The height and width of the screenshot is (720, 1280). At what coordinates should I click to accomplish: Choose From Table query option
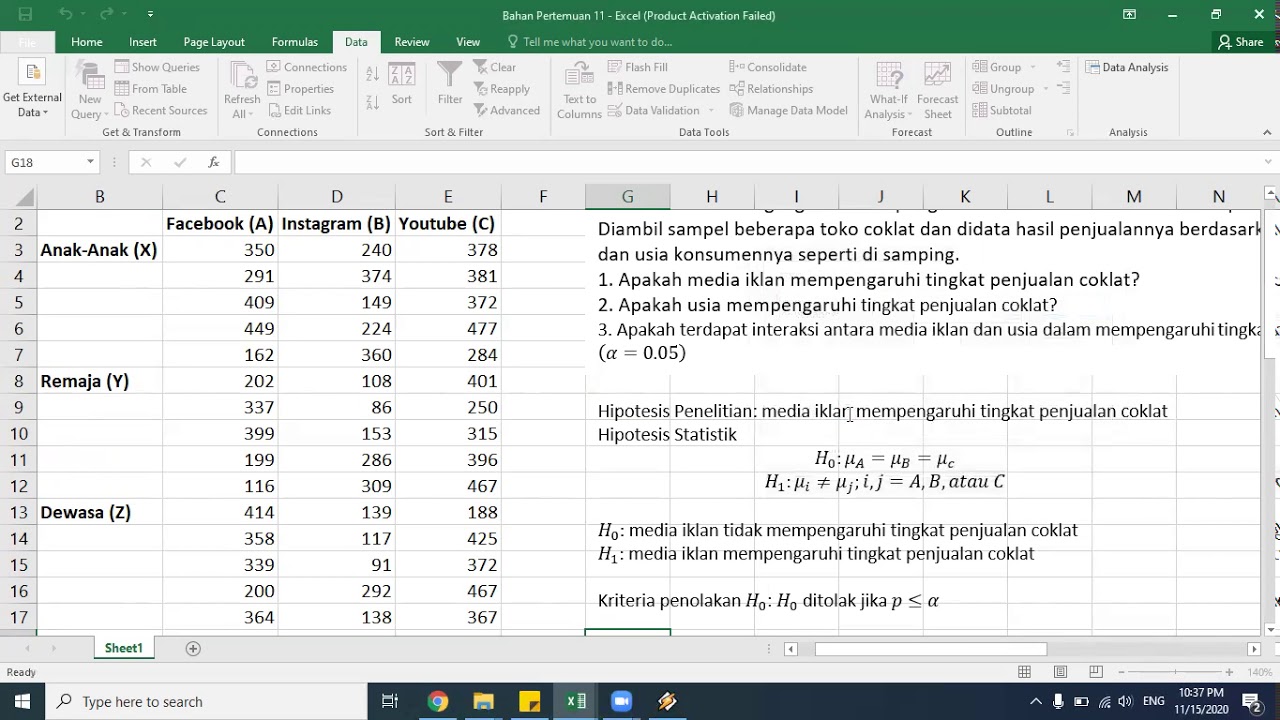(x=151, y=89)
